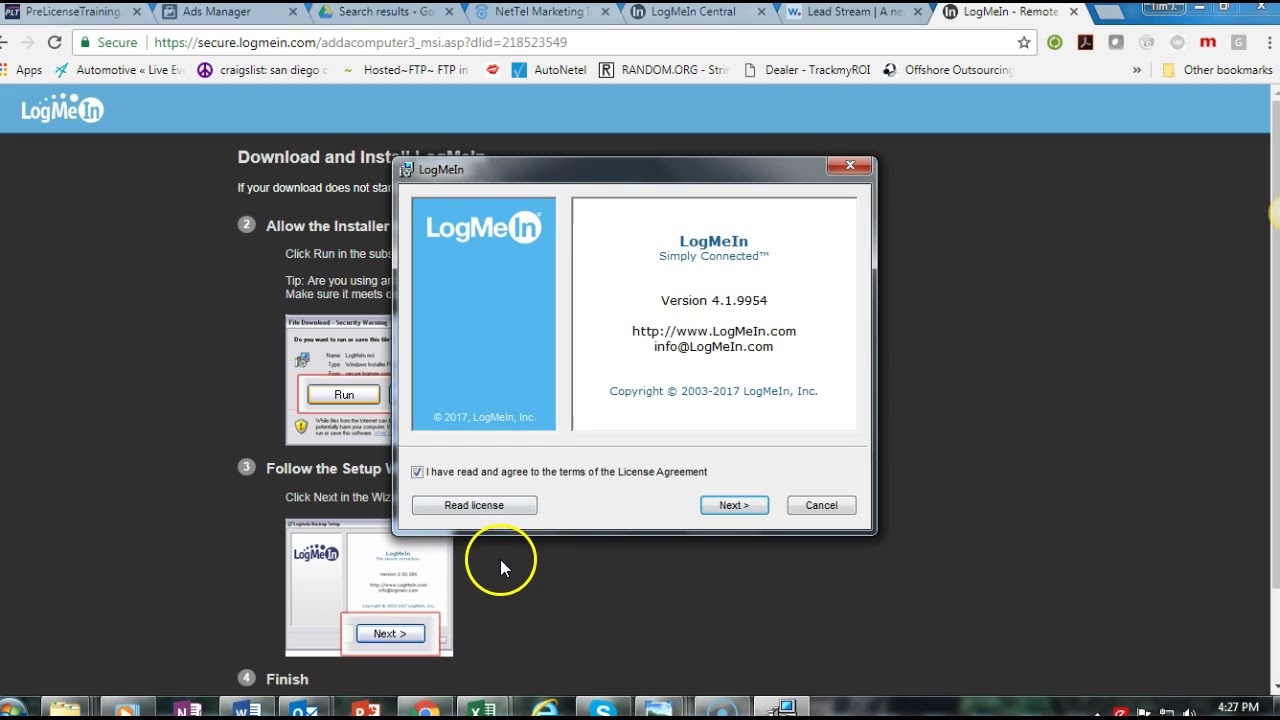Click the Version 4.1.9954 text
Viewport: 1280px width, 720px height.
pyautogui.click(x=714, y=300)
